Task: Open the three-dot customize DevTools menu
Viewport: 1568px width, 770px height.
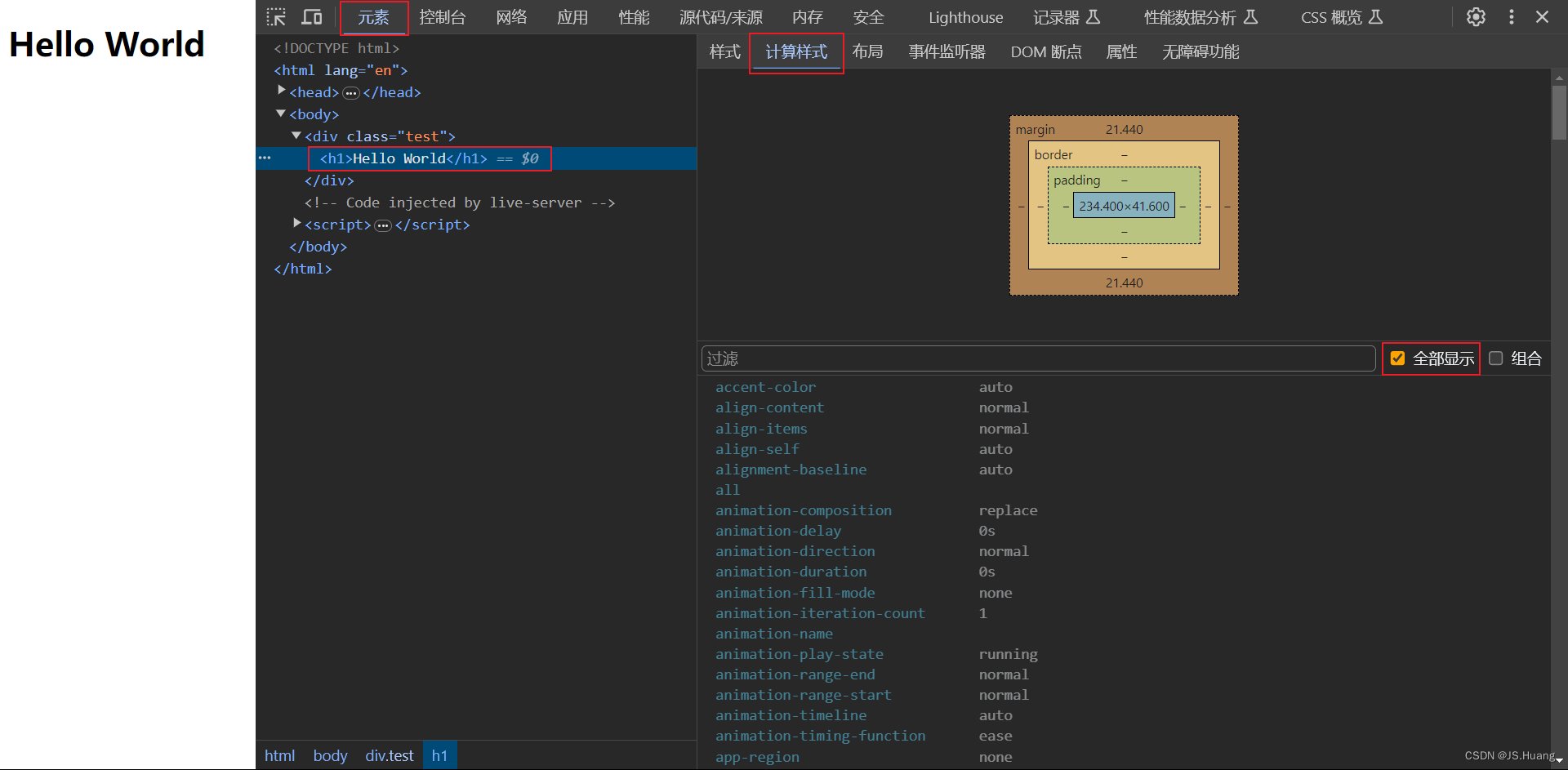Action: click(1512, 17)
